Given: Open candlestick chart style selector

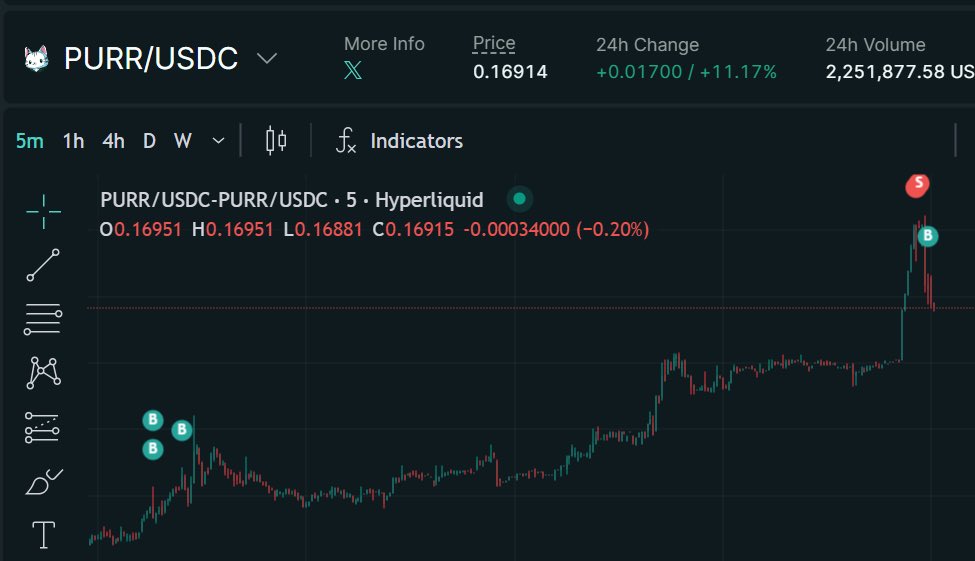Looking at the screenshot, I should coord(276,141).
